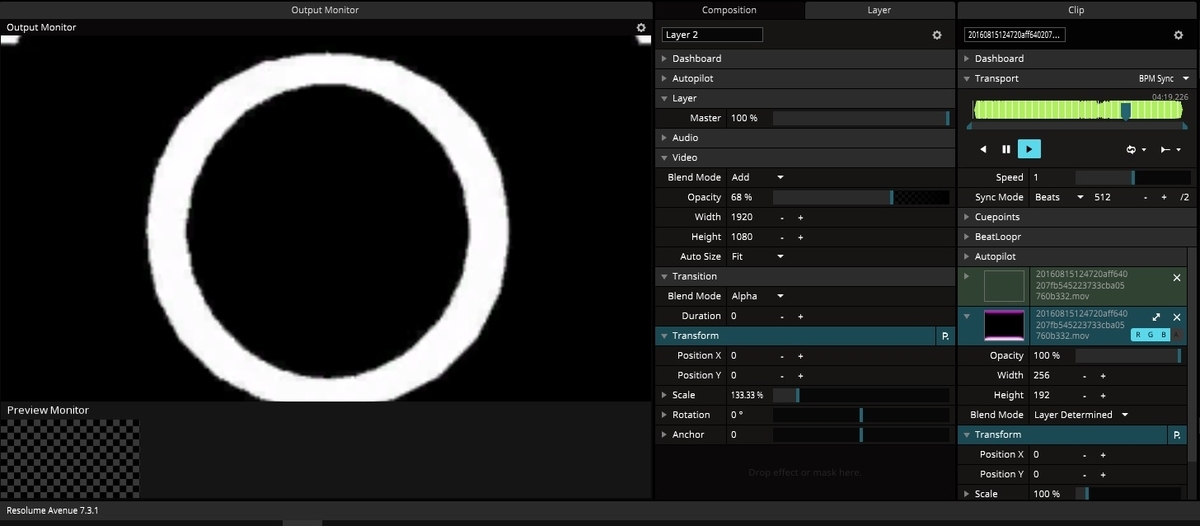Decrease layer Position Y with minus

[x=782, y=376]
